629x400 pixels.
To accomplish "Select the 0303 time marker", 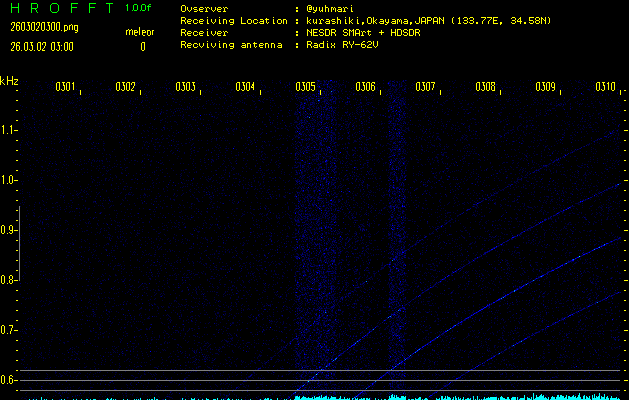I will click(185, 87).
